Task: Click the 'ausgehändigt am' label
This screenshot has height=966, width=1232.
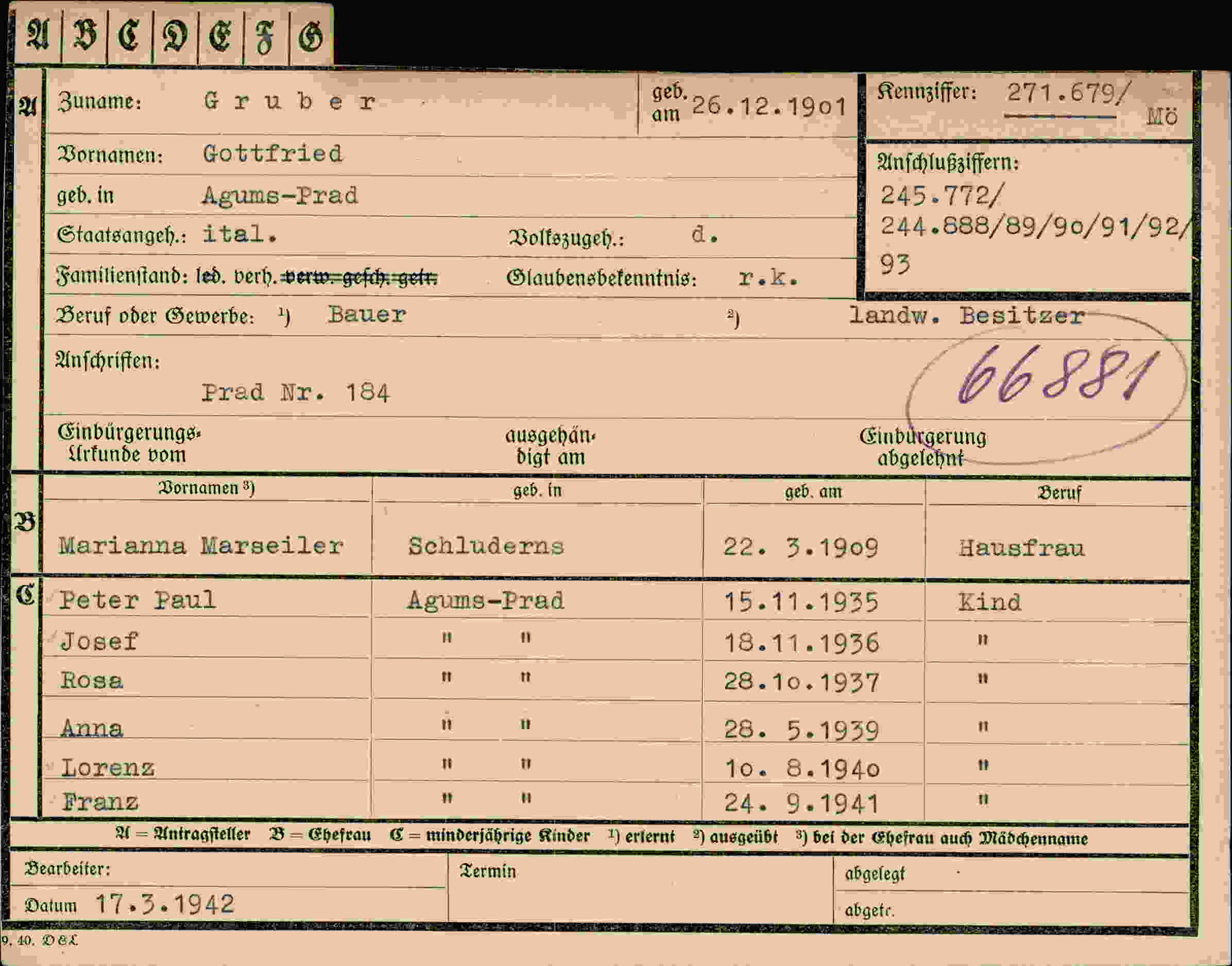Action: [551, 447]
